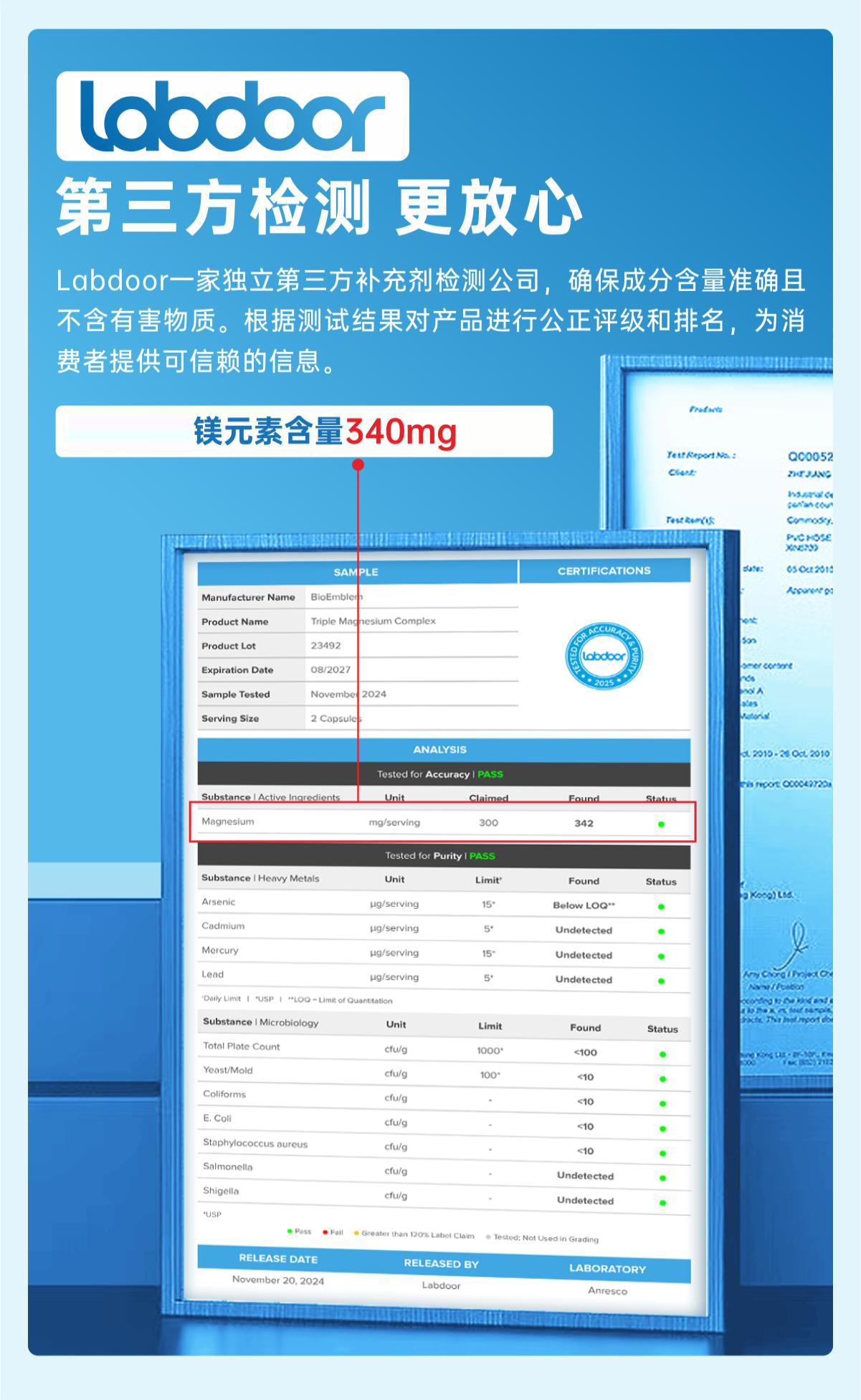Click the Substance | Heavy Metals column header
This screenshot has width=861, height=1400.
260,878
